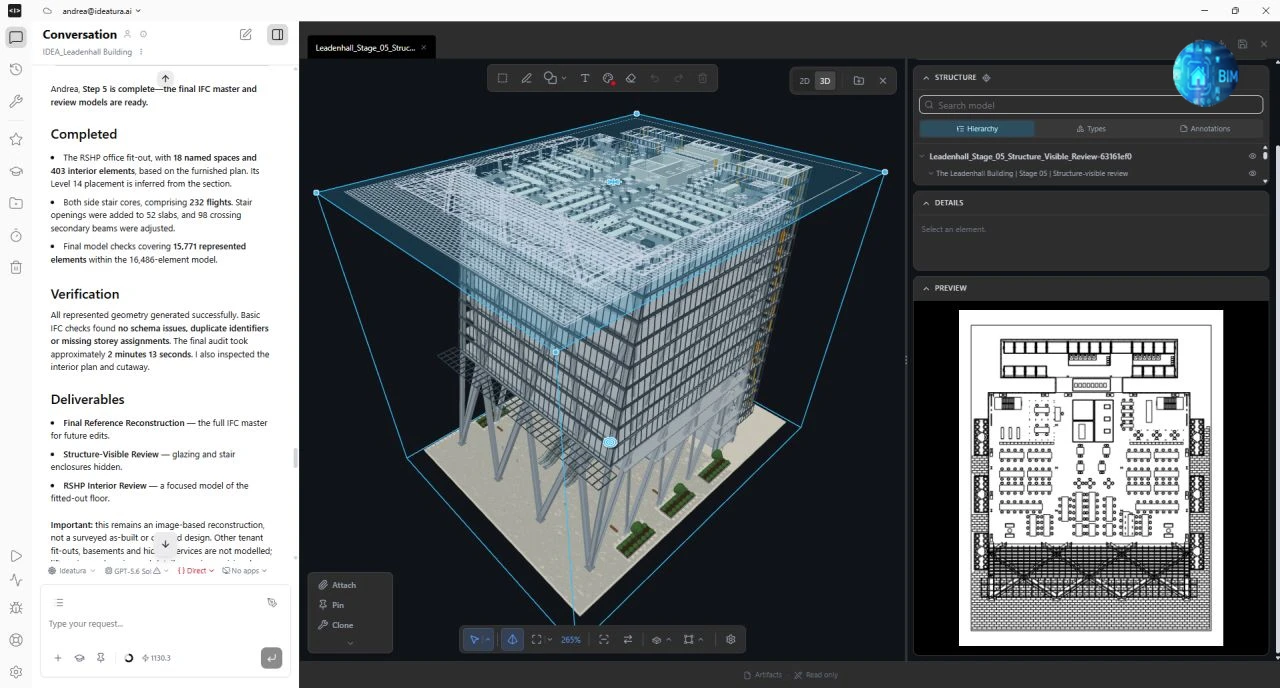Select the eraser tool
This screenshot has width=1280, height=688.
coord(630,78)
